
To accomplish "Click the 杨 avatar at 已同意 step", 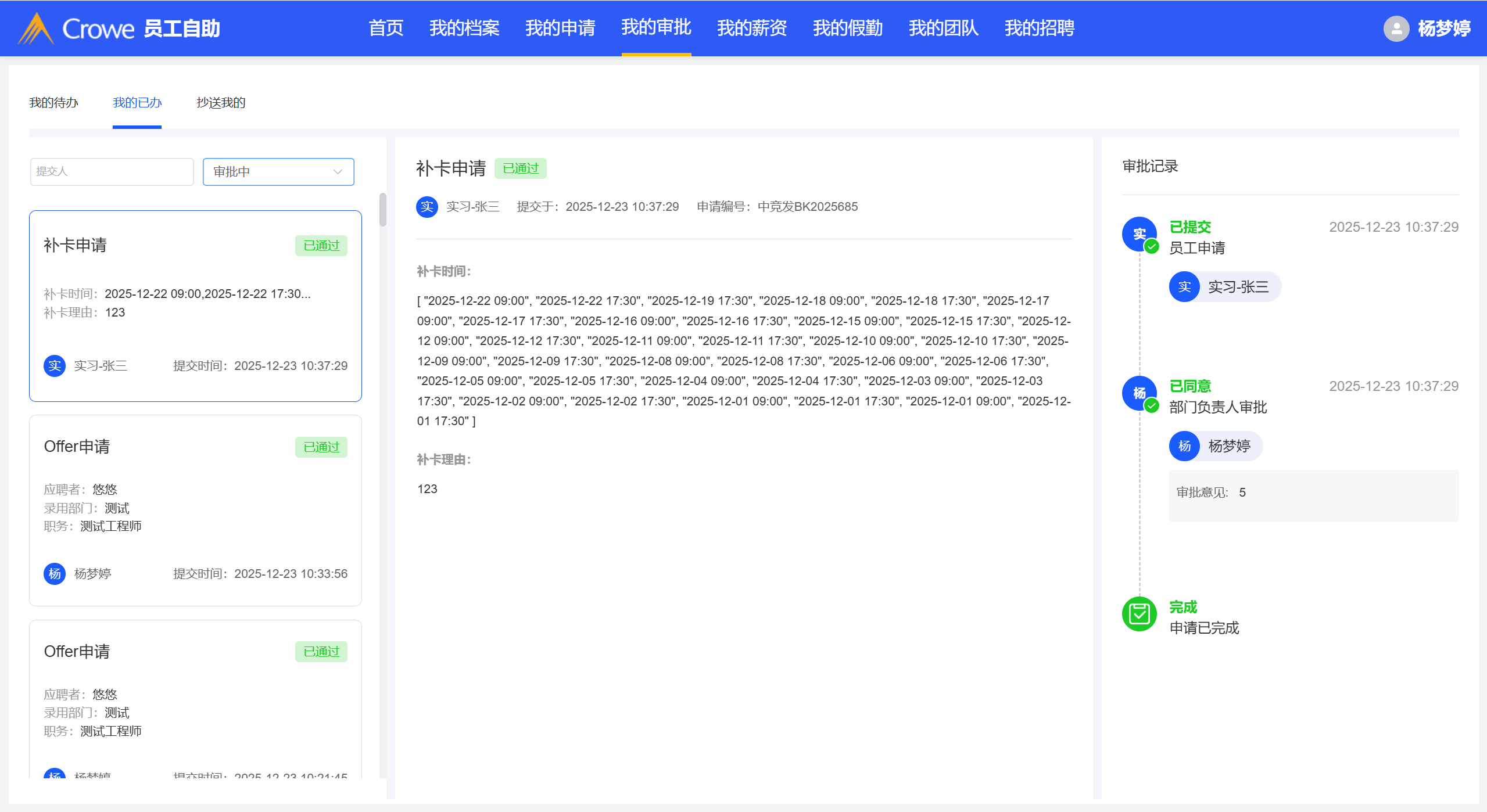I will coord(1139,393).
